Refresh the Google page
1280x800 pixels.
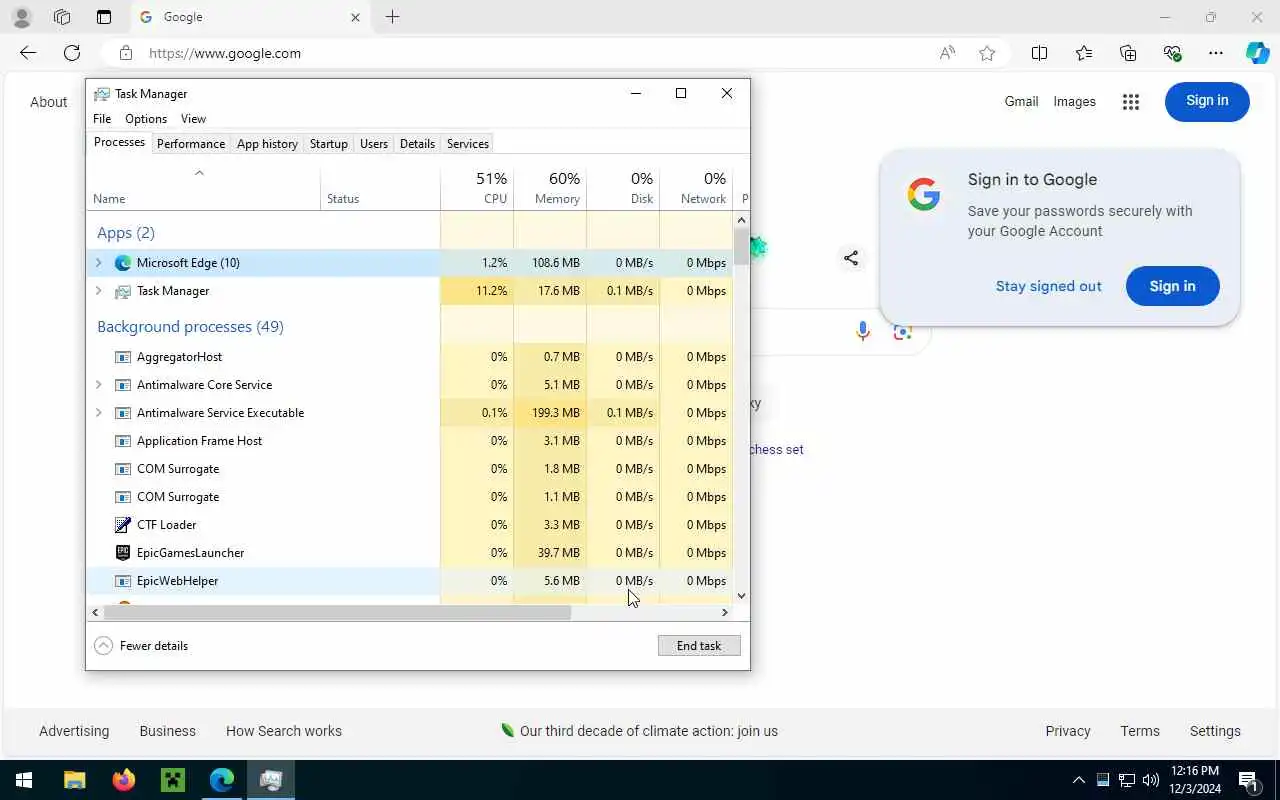coord(72,53)
